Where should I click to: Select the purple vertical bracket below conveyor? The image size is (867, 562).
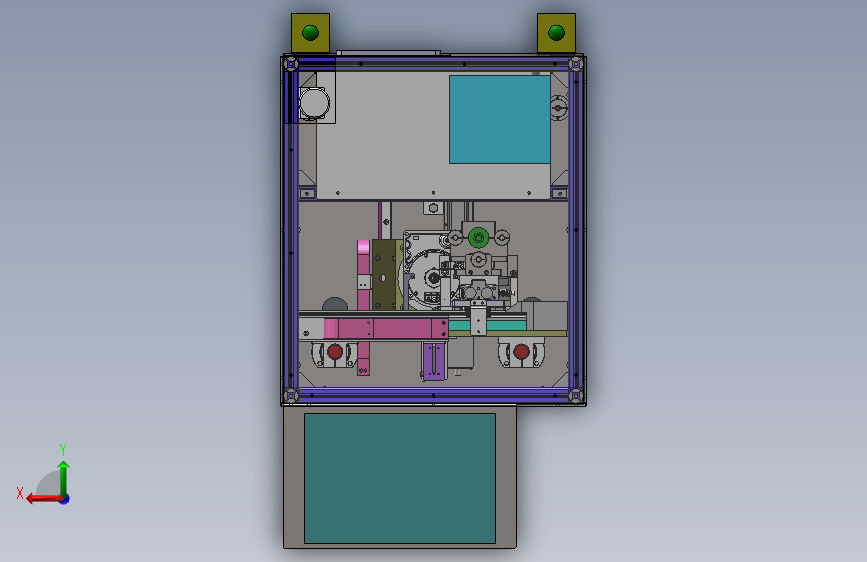[x=434, y=361]
